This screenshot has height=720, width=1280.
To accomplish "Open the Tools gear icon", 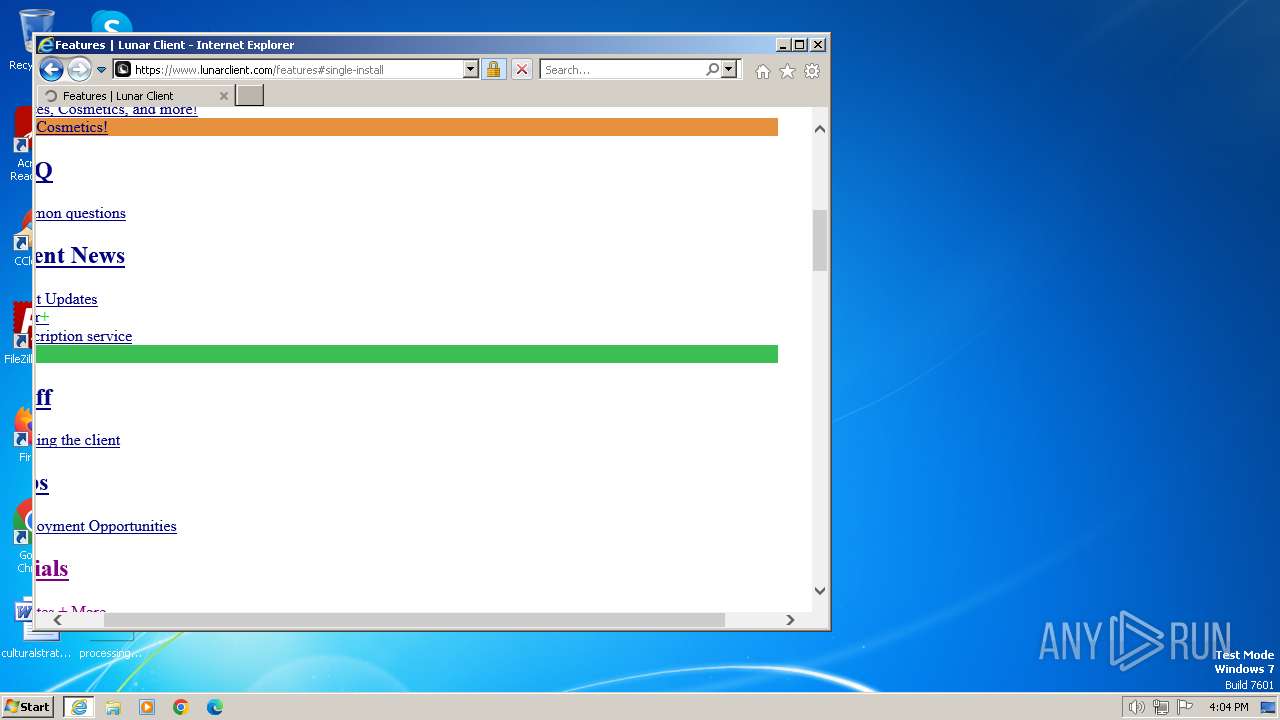I will (x=812, y=71).
